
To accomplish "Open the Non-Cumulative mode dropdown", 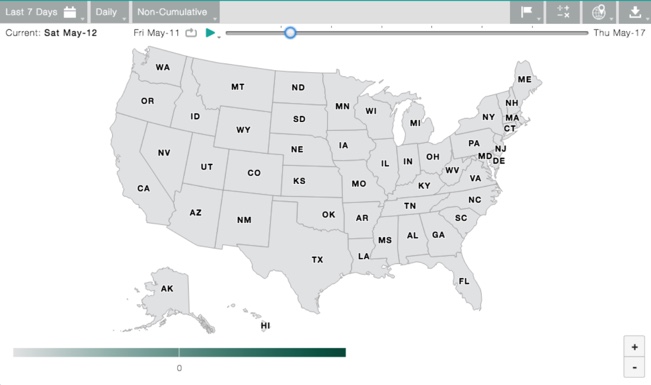I will click(x=176, y=12).
